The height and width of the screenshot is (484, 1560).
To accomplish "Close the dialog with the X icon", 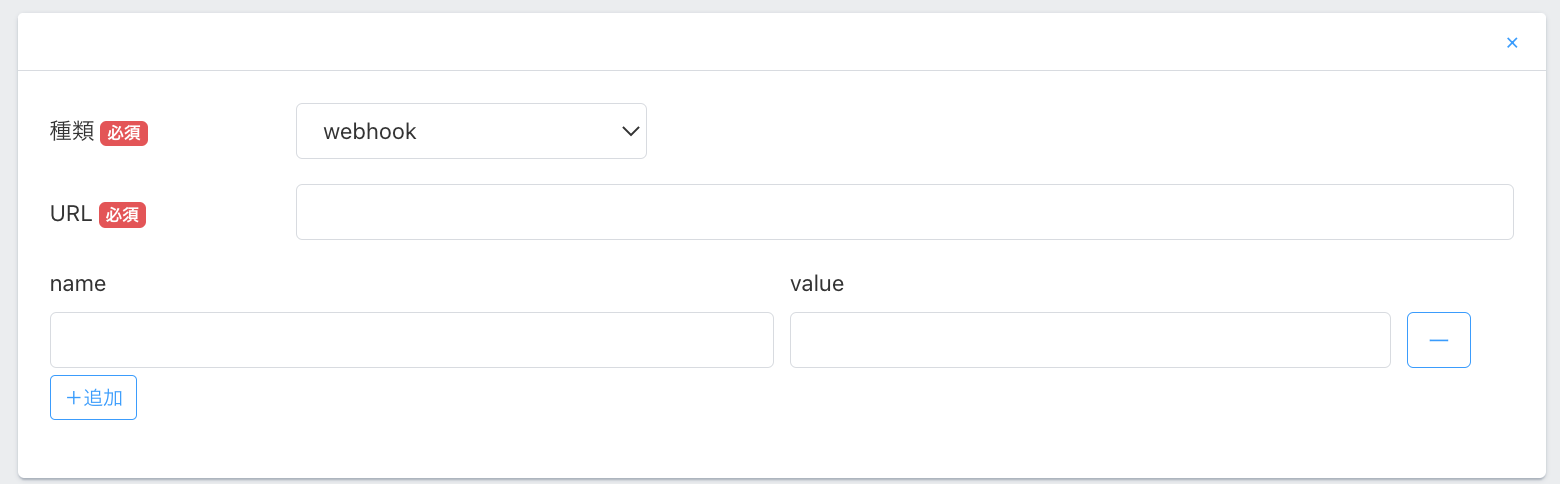I will pyautogui.click(x=1512, y=43).
